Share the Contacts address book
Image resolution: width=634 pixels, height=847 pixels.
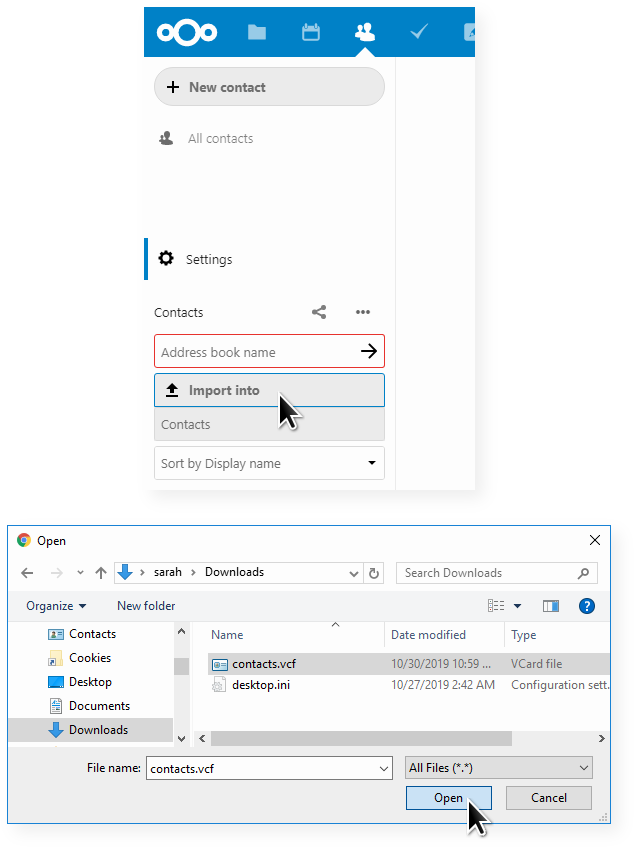pyautogui.click(x=319, y=312)
